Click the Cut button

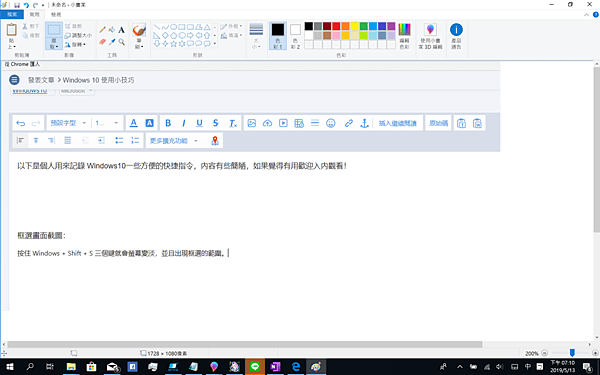click(31, 26)
